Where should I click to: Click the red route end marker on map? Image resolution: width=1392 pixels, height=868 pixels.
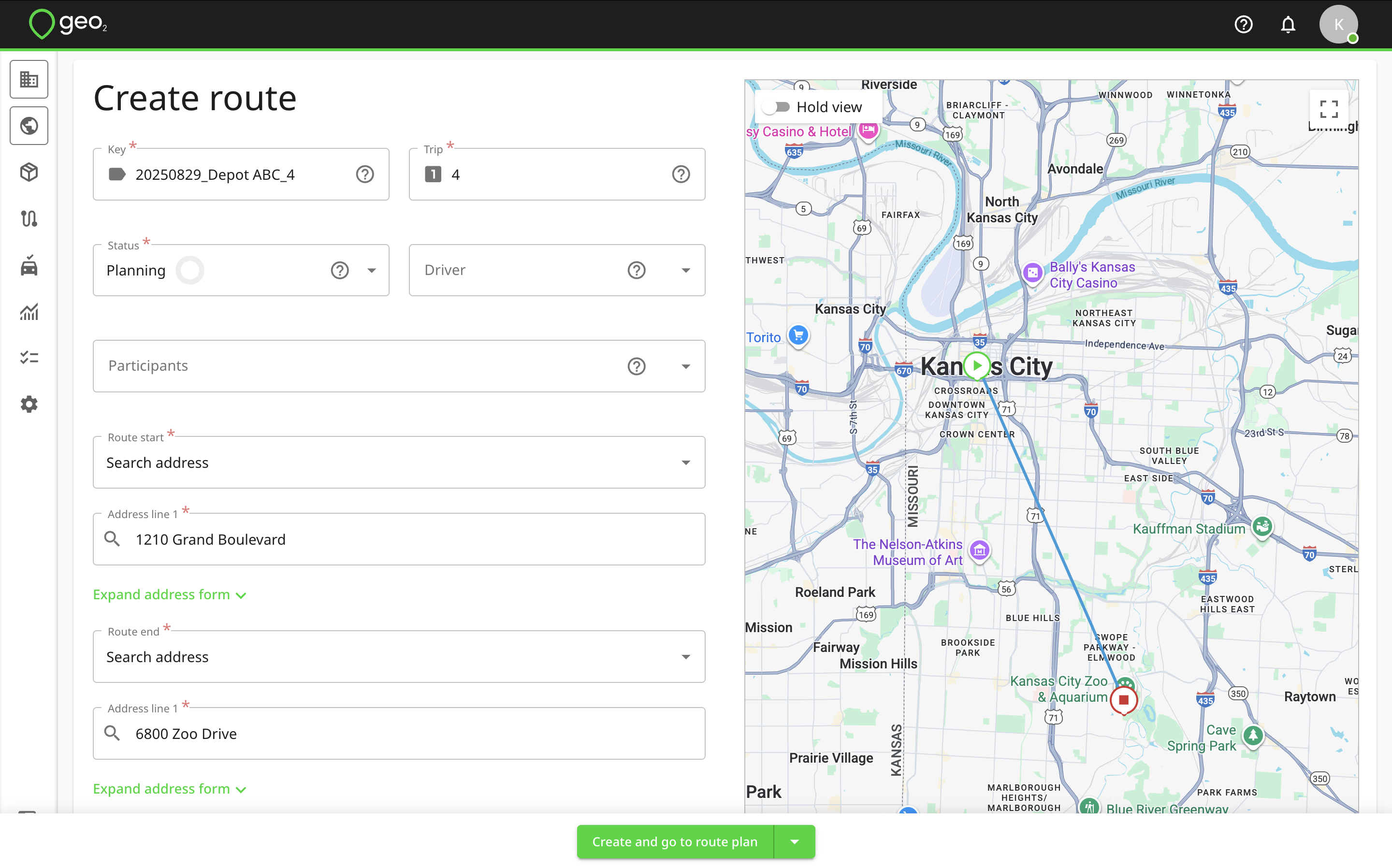[x=1123, y=700]
